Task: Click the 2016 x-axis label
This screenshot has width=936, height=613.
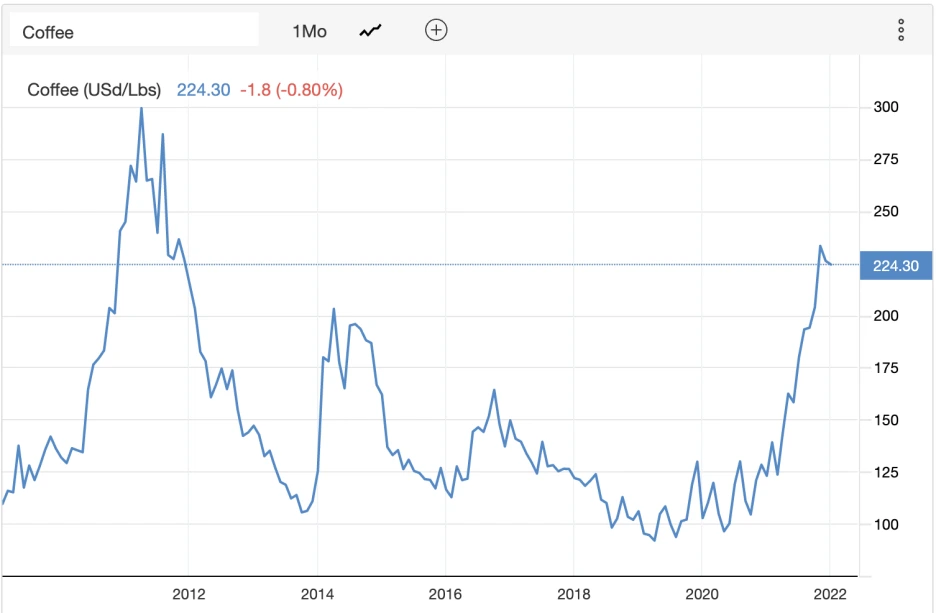Action: tap(445, 594)
